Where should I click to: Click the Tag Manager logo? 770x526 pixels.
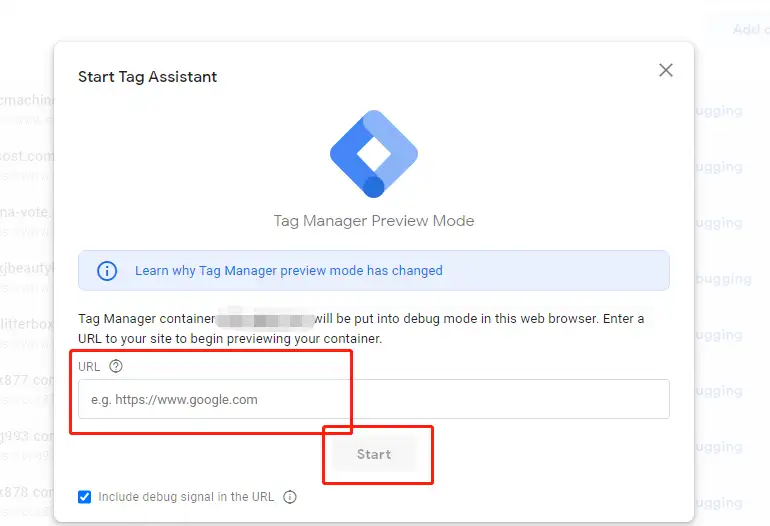(x=374, y=154)
